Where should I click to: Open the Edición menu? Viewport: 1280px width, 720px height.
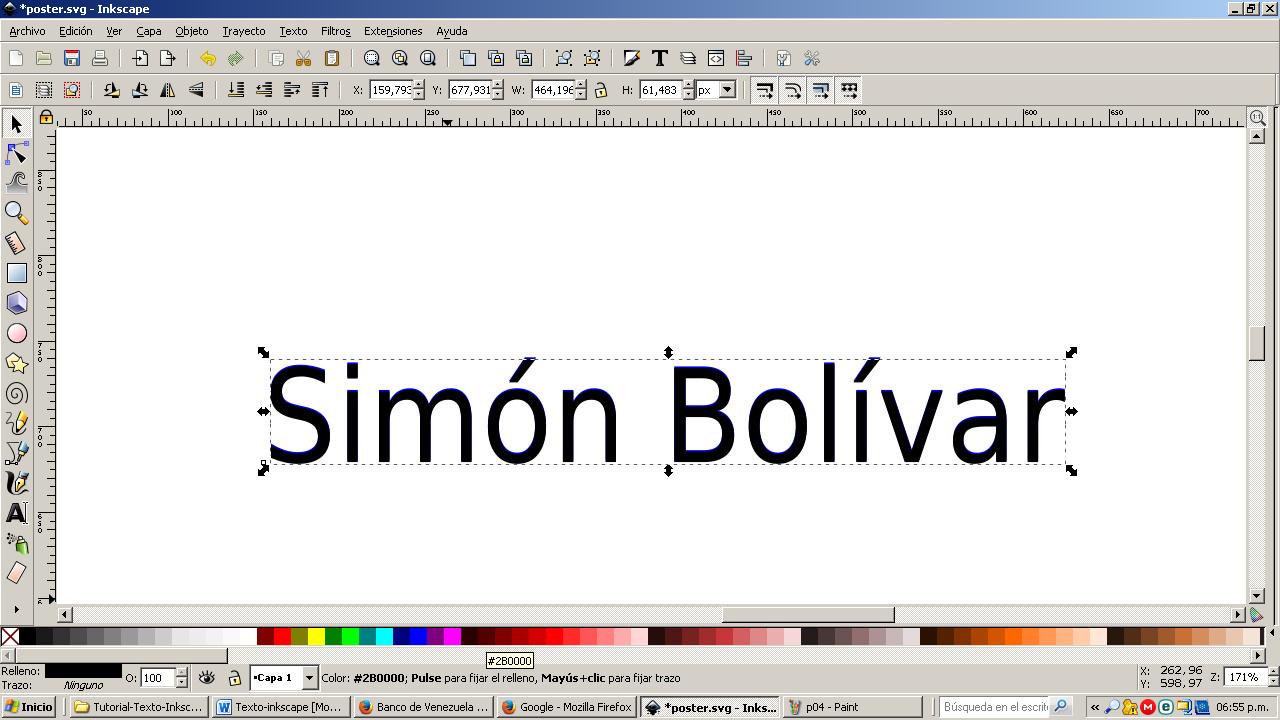point(75,31)
